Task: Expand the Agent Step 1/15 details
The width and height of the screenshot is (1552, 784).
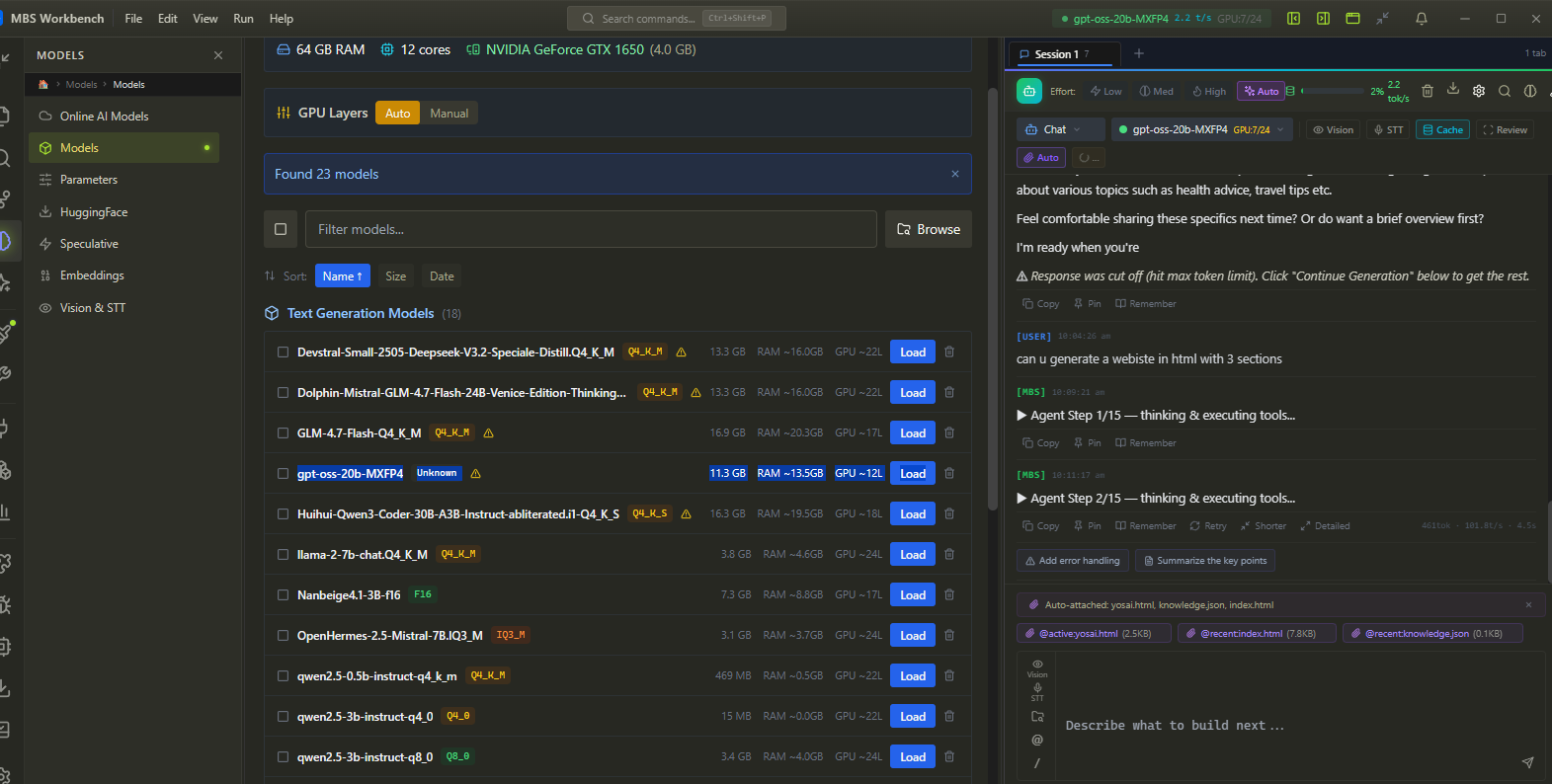Action: coord(1021,416)
